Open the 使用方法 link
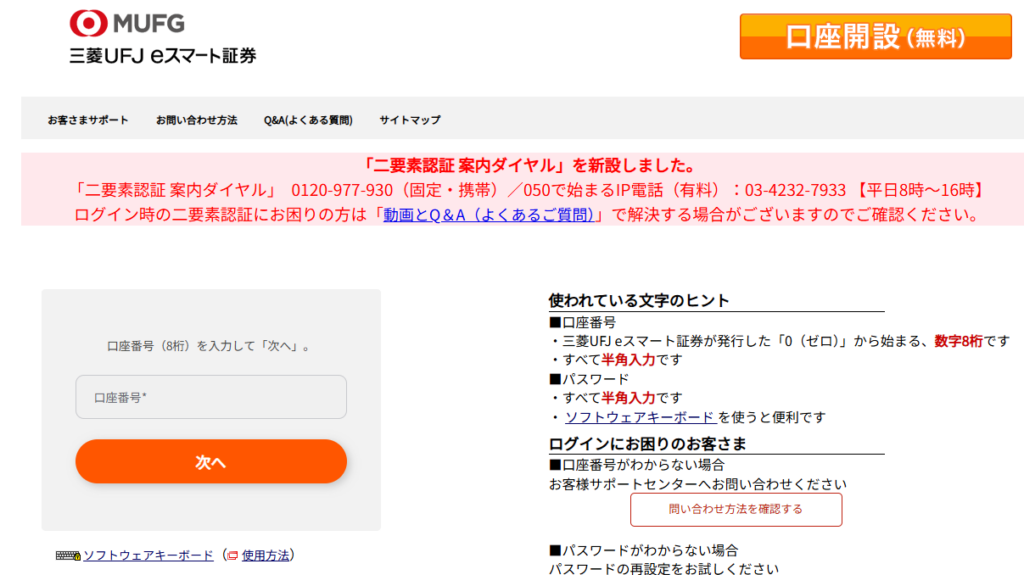The image size is (1024, 575). pos(265,555)
